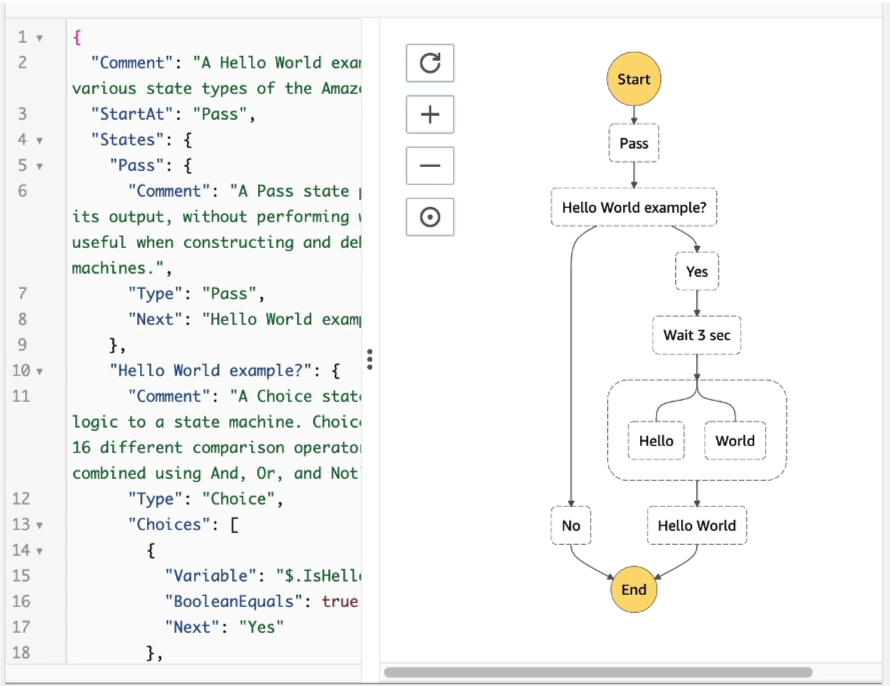890x686 pixels.
Task: Select the Start node in the graph
Action: (633, 79)
